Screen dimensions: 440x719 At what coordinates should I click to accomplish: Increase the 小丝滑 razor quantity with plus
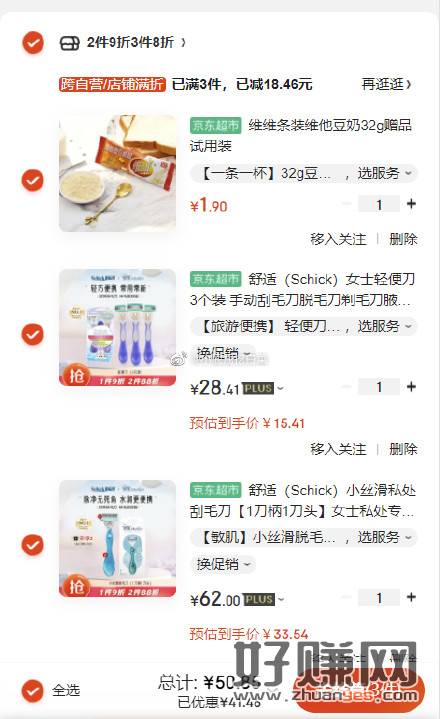pos(411,597)
